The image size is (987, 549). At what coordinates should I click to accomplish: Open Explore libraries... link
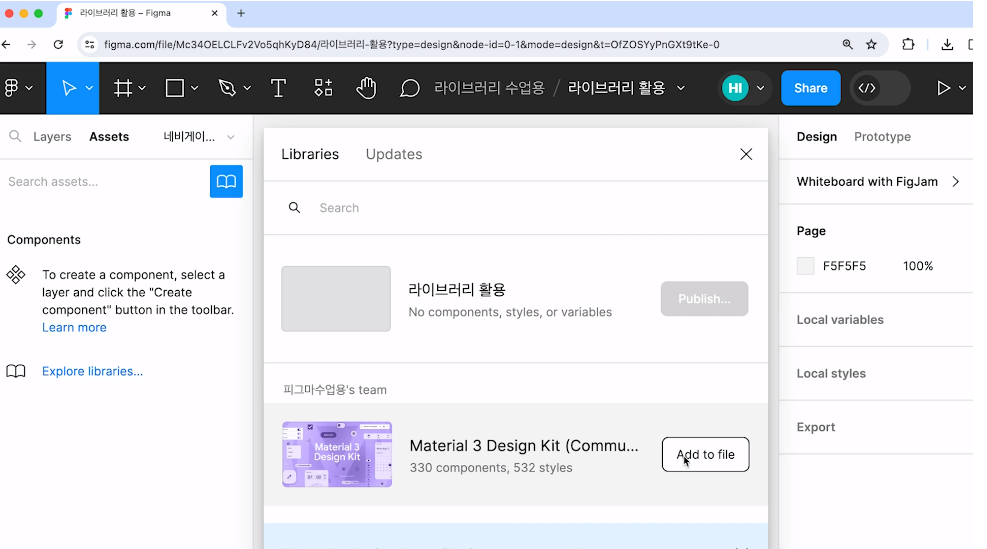pos(93,371)
